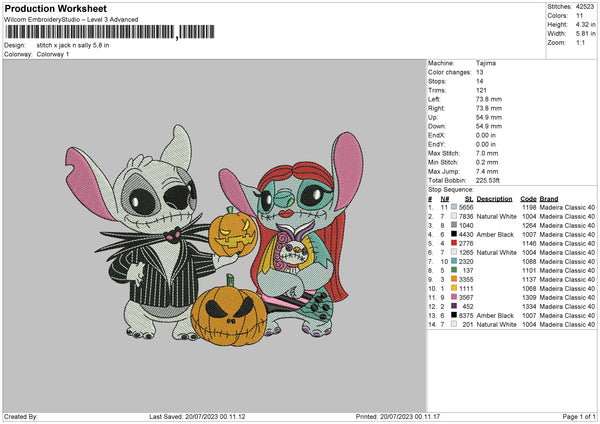Click the Max Stitch value '7.0 mm'
The image size is (600, 424).
click(487, 153)
